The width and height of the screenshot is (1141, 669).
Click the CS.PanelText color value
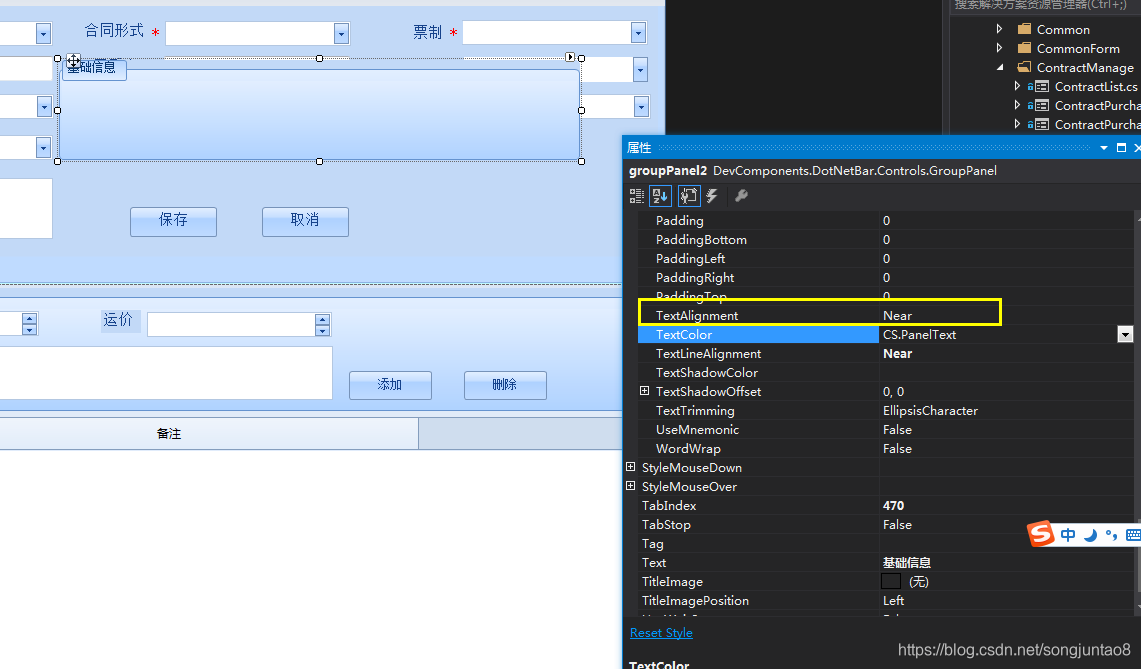[919, 334]
